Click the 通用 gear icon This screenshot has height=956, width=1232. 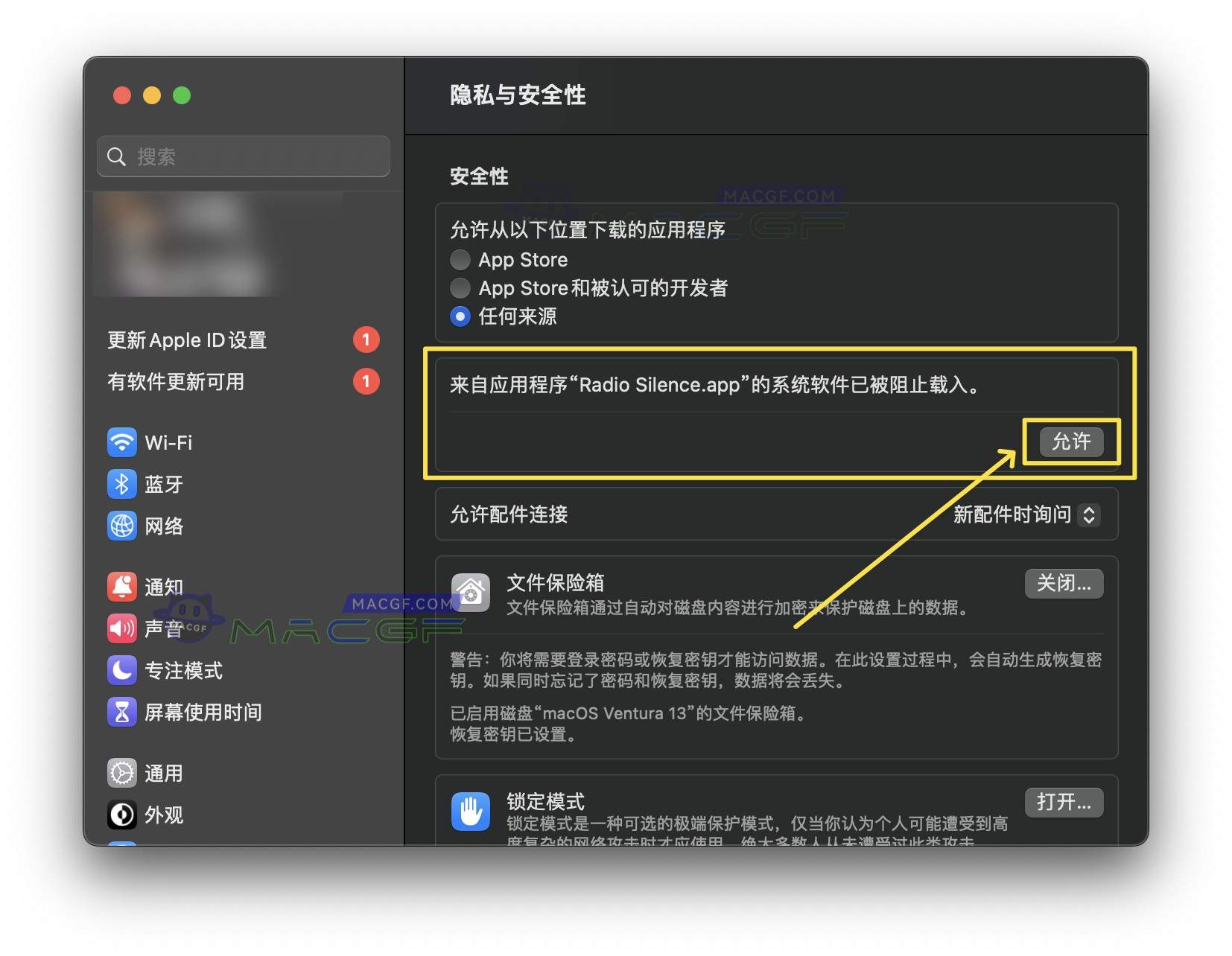(x=121, y=773)
